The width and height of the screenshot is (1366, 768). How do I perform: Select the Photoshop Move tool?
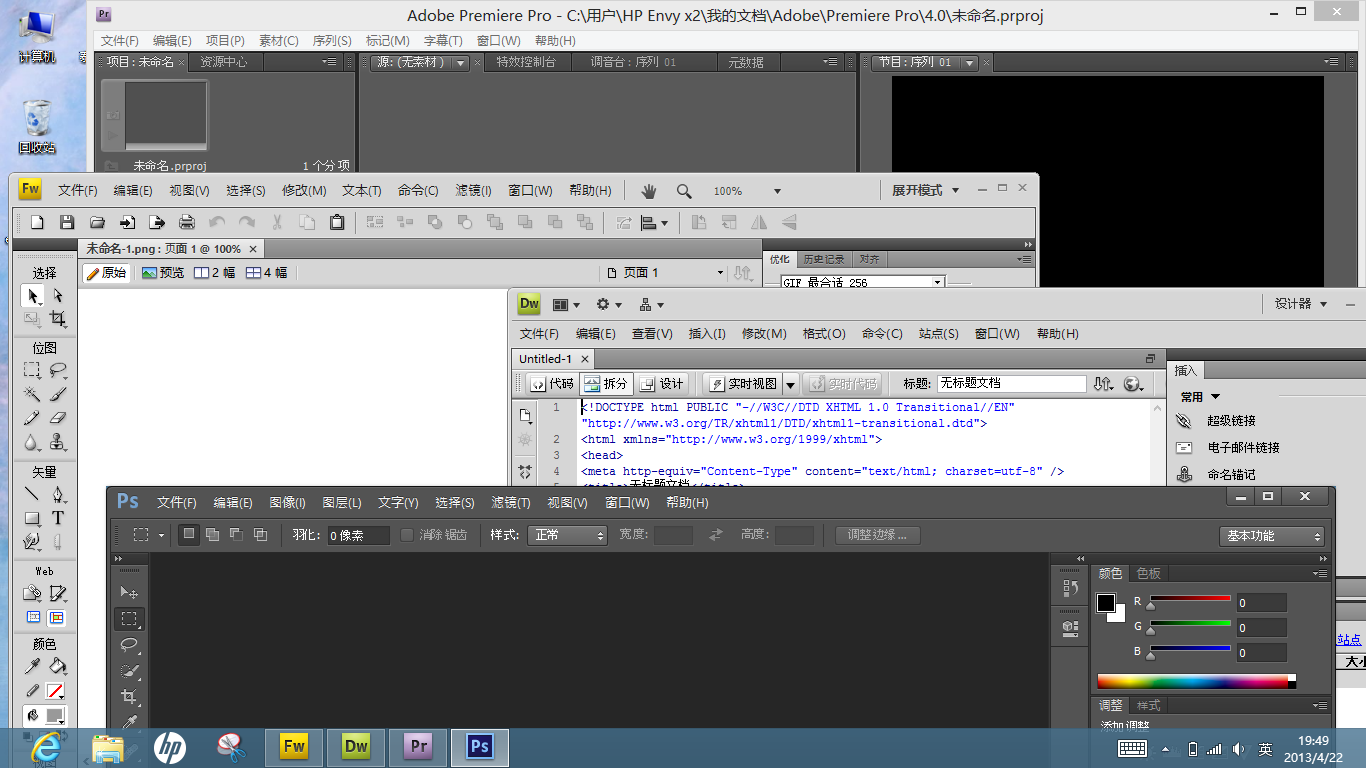[x=129, y=593]
